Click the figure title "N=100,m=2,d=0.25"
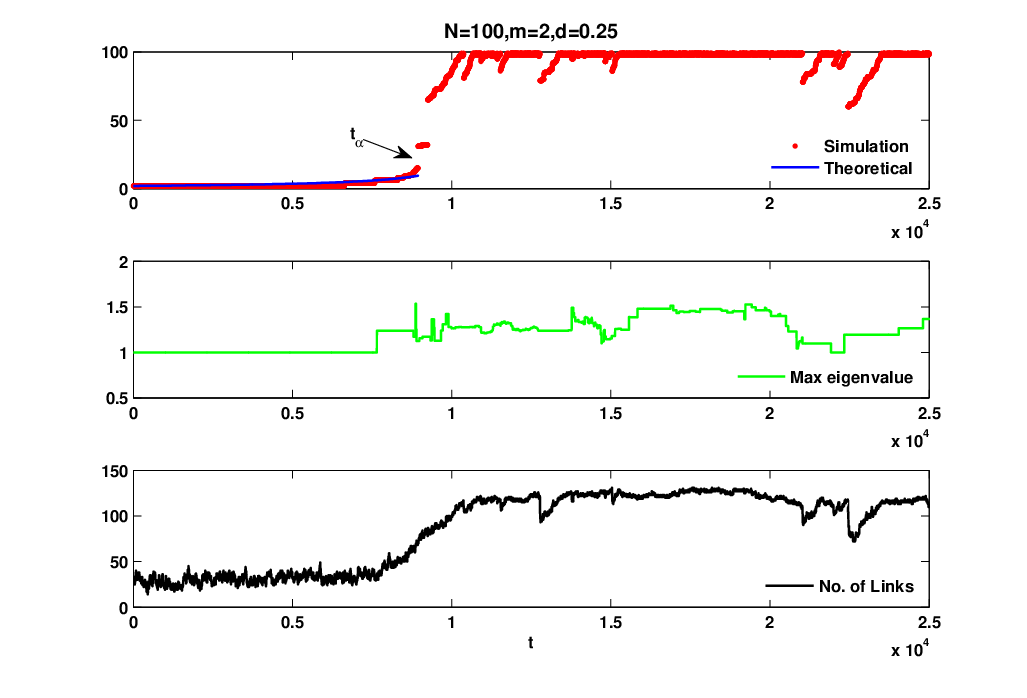Viewport: 1027px width, 698px height. 531,31
